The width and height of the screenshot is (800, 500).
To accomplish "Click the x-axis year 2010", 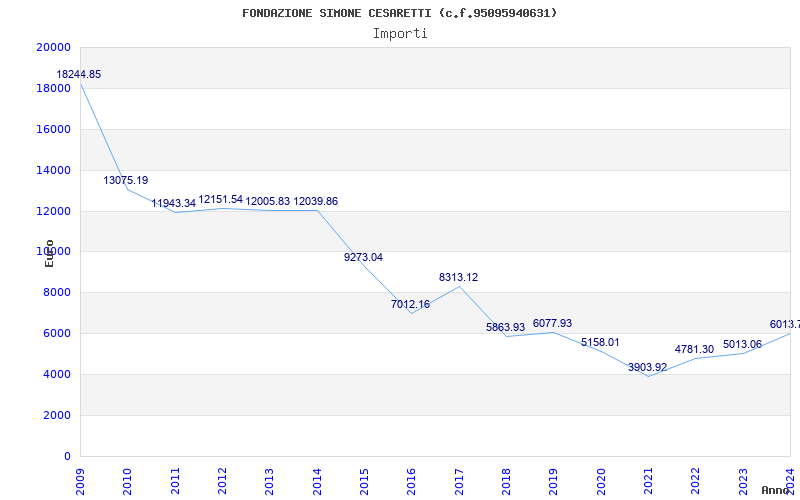I will pyautogui.click(x=127, y=481).
